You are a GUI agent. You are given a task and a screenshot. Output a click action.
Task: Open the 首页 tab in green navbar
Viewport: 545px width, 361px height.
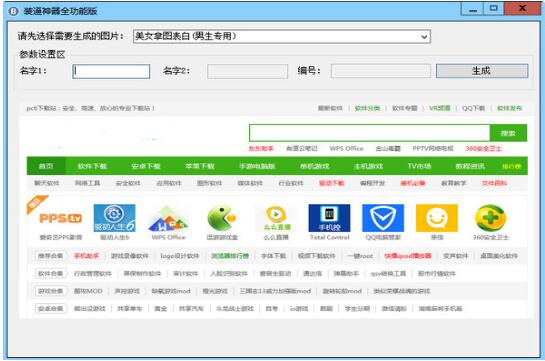click(46, 166)
